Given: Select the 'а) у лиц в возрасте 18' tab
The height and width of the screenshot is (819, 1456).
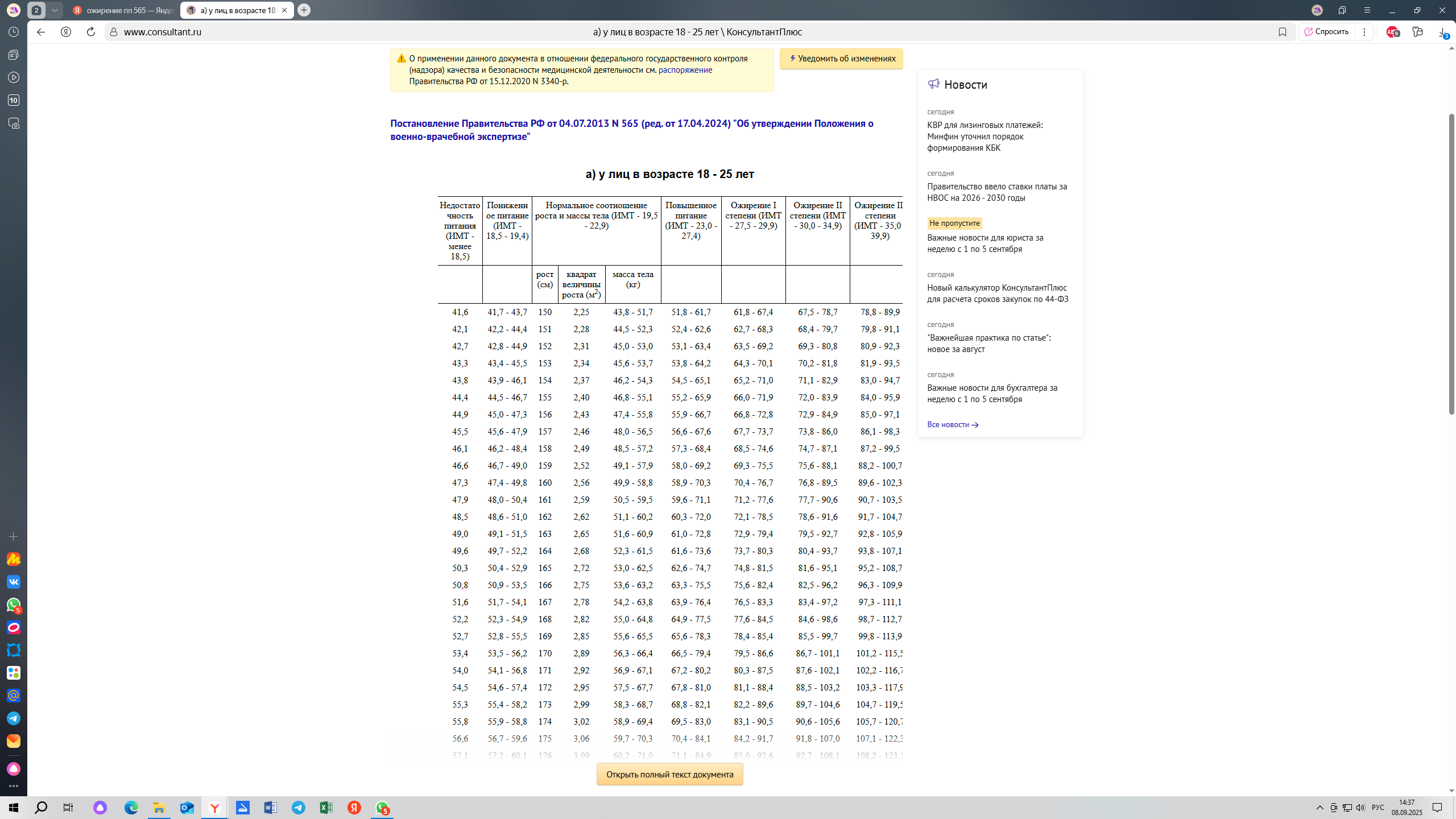Looking at the screenshot, I should coord(231,10).
